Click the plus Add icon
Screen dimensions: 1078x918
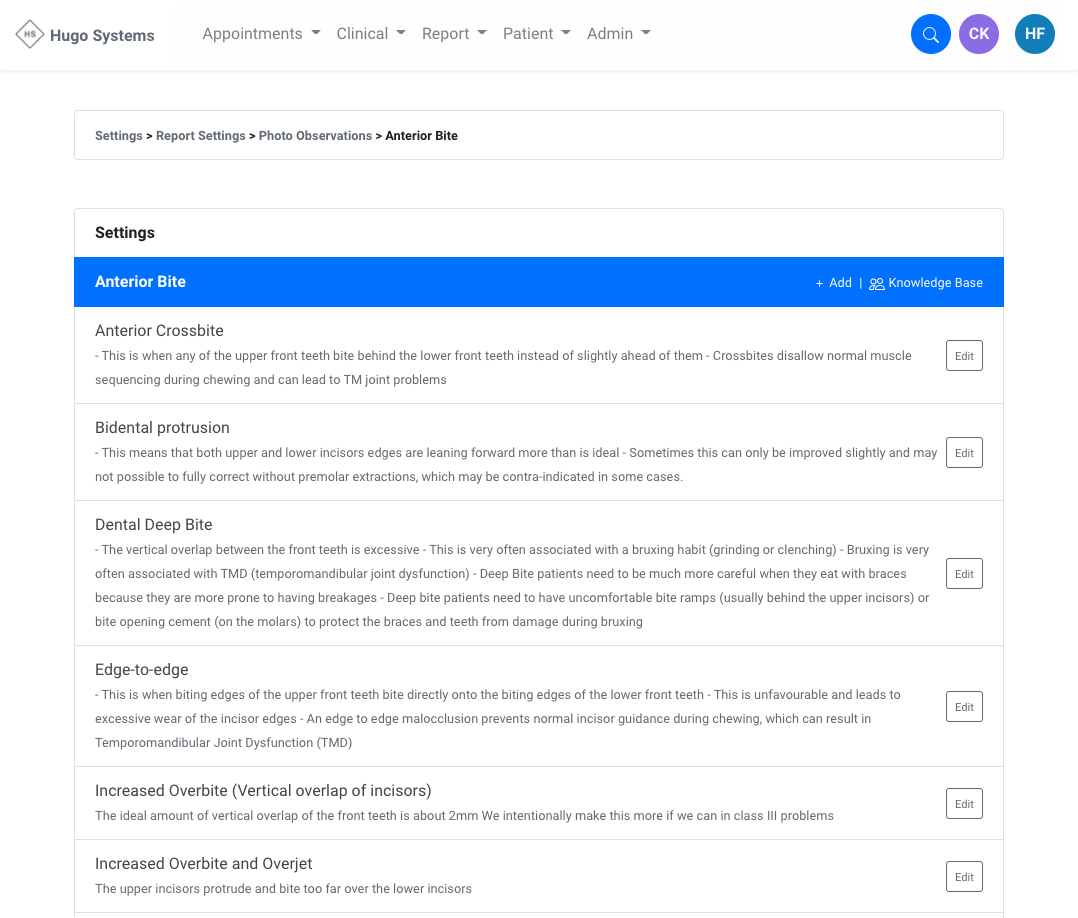[820, 283]
